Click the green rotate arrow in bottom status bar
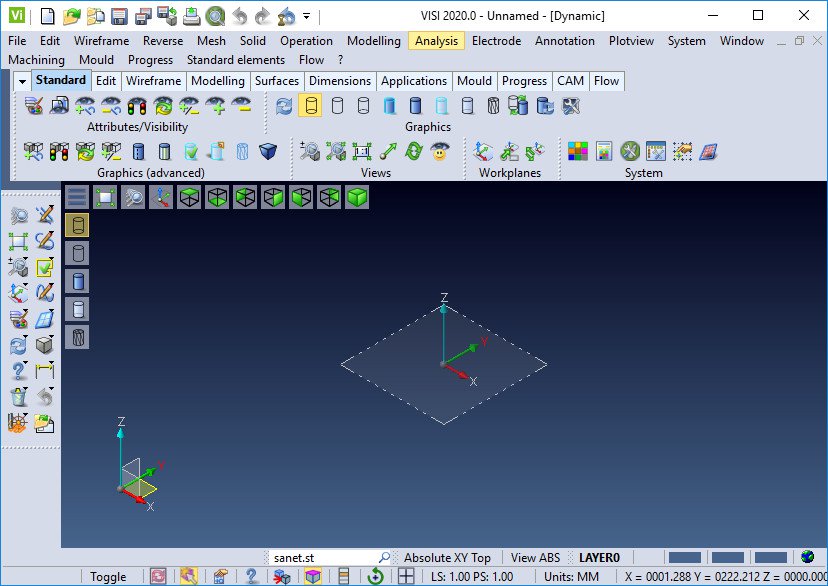The image size is (828, 586). [375, 576]
